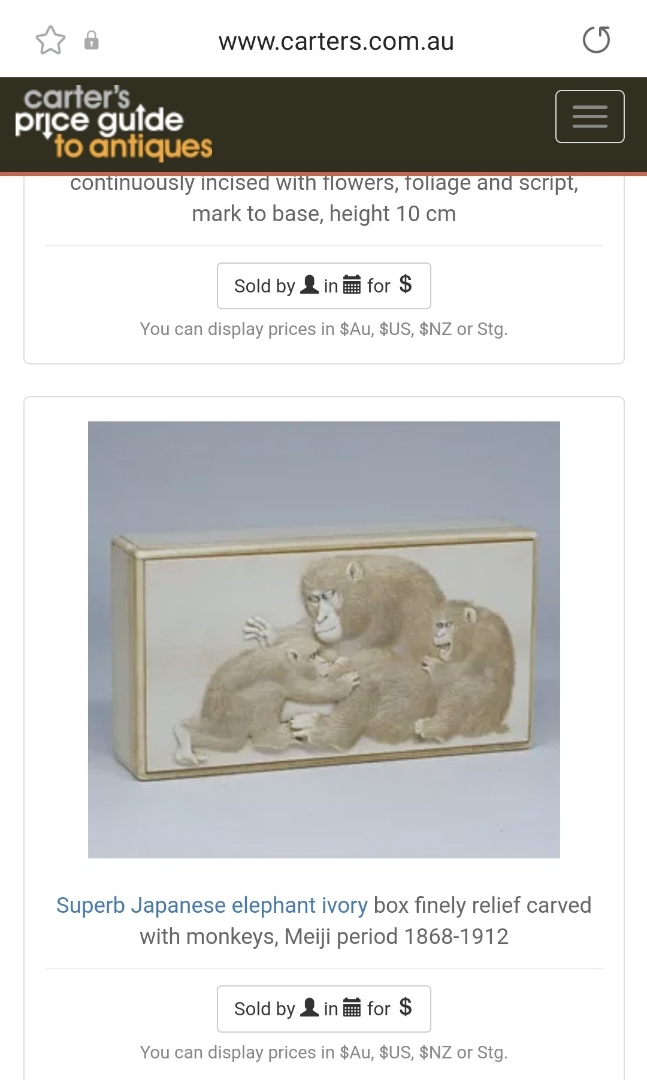647x1080 pixels.
Task: Open the ivory monkey box image
Action: point(324,639)
